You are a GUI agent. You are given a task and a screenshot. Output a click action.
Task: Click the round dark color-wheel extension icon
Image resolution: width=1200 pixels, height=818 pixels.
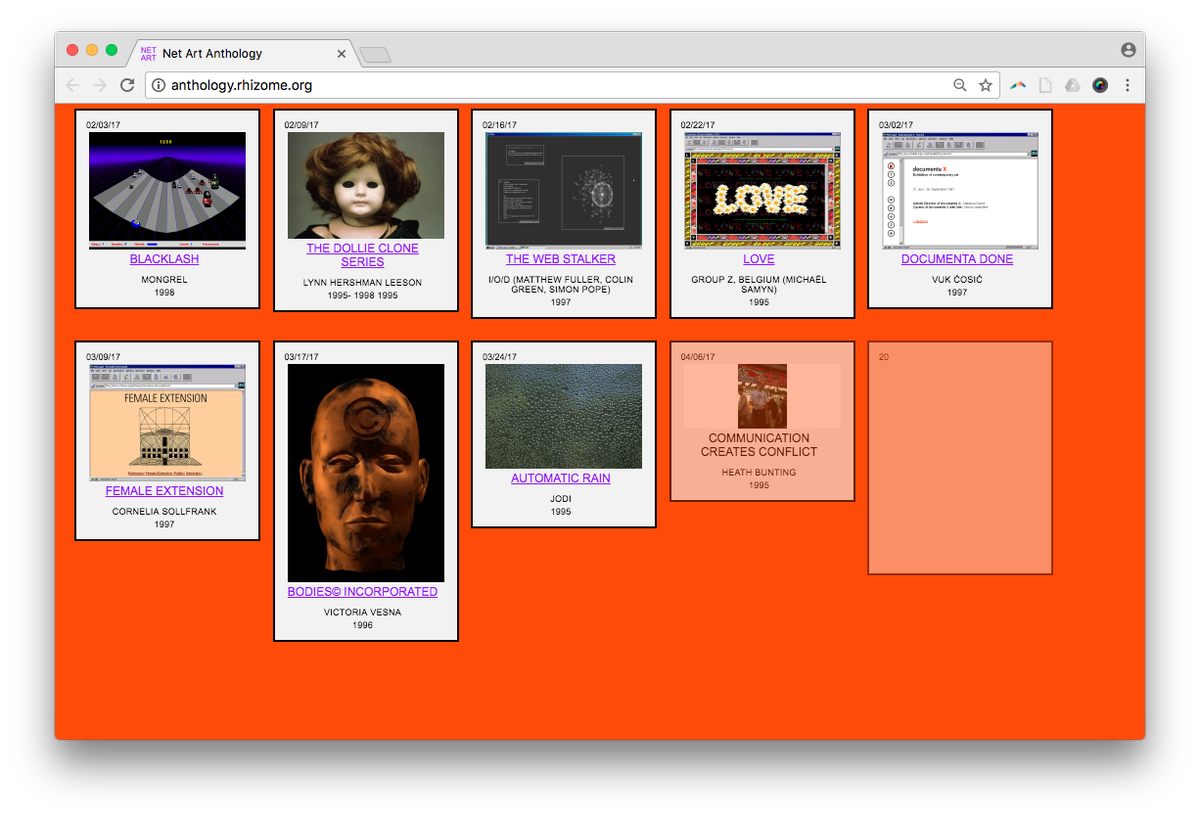coord(1100,85)
